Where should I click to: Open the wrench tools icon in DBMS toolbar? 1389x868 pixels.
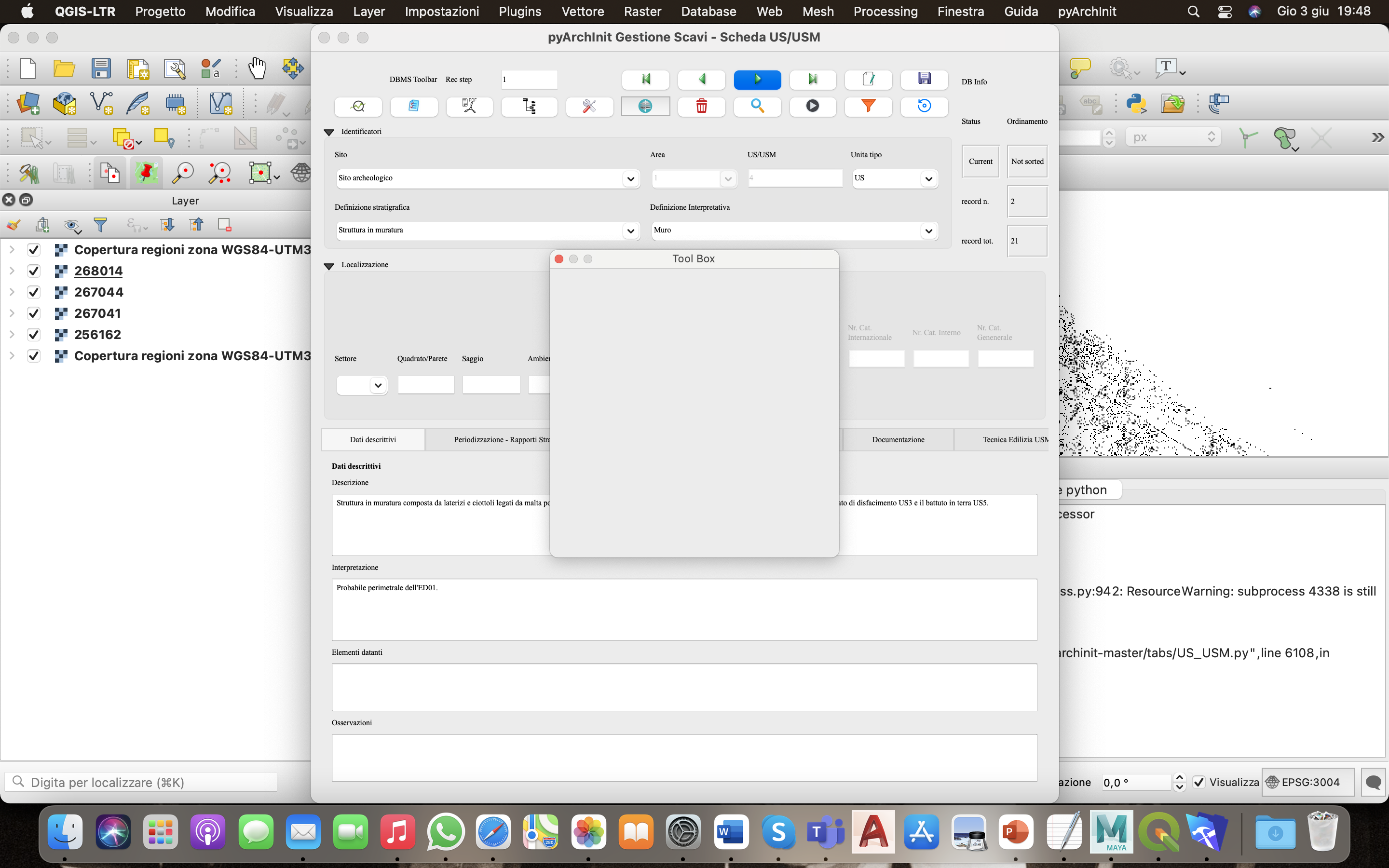589,106
